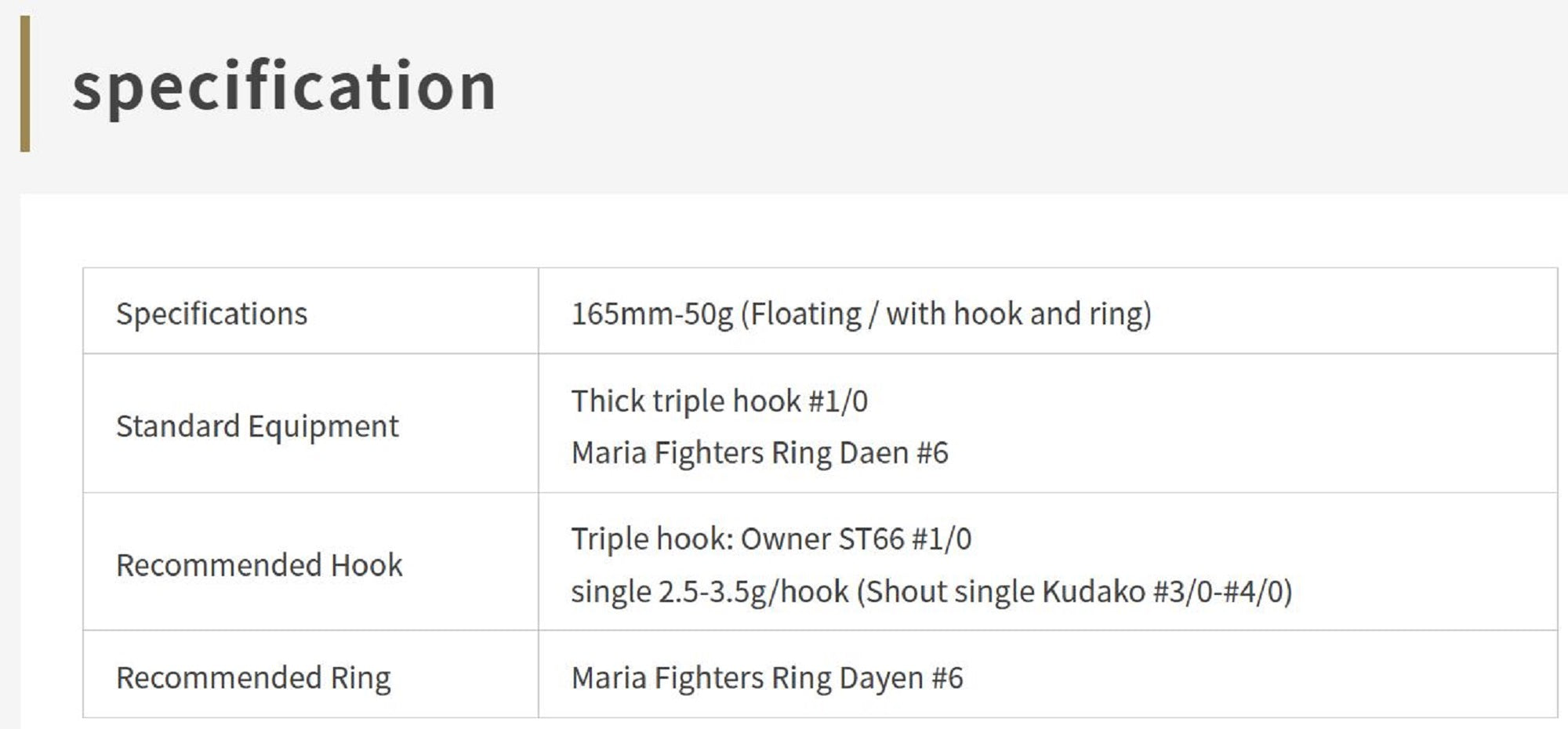Image resolution: width=1568 pixels, height=729 pixels.
Task: Click the "#3/0-#4/0" hook size range
Action: (x=1218, y=592)
